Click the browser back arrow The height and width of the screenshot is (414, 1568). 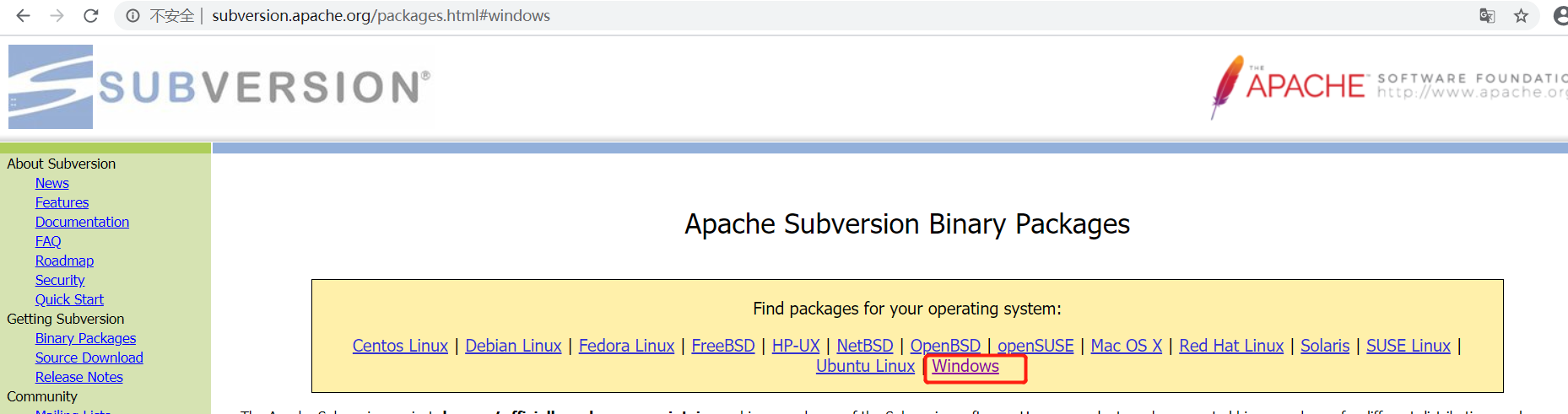tap(24, 16)
